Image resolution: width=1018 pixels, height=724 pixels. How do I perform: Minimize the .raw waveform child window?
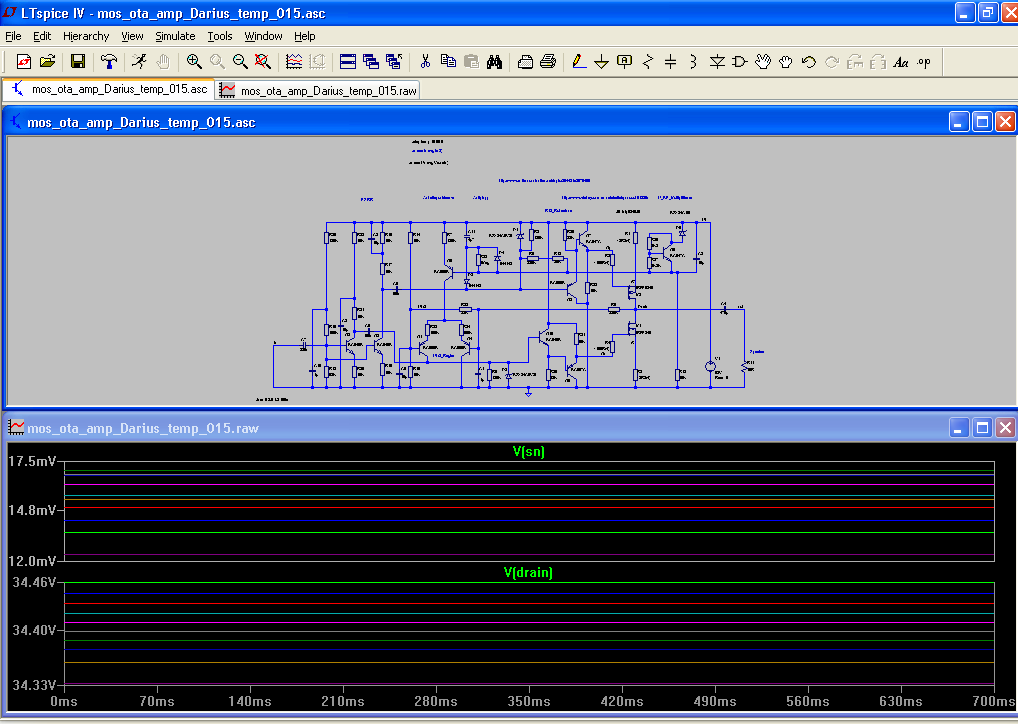click(959, 427)
